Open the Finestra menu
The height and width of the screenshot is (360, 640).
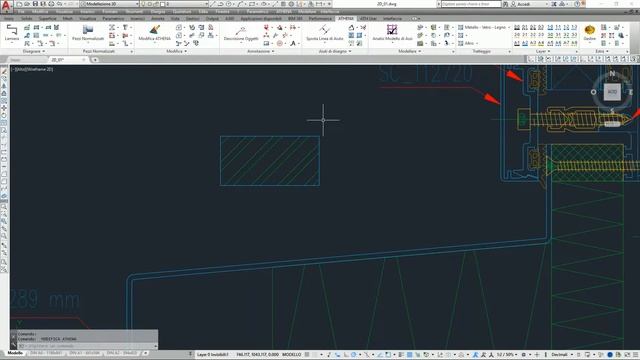click(x=222, y=11)
